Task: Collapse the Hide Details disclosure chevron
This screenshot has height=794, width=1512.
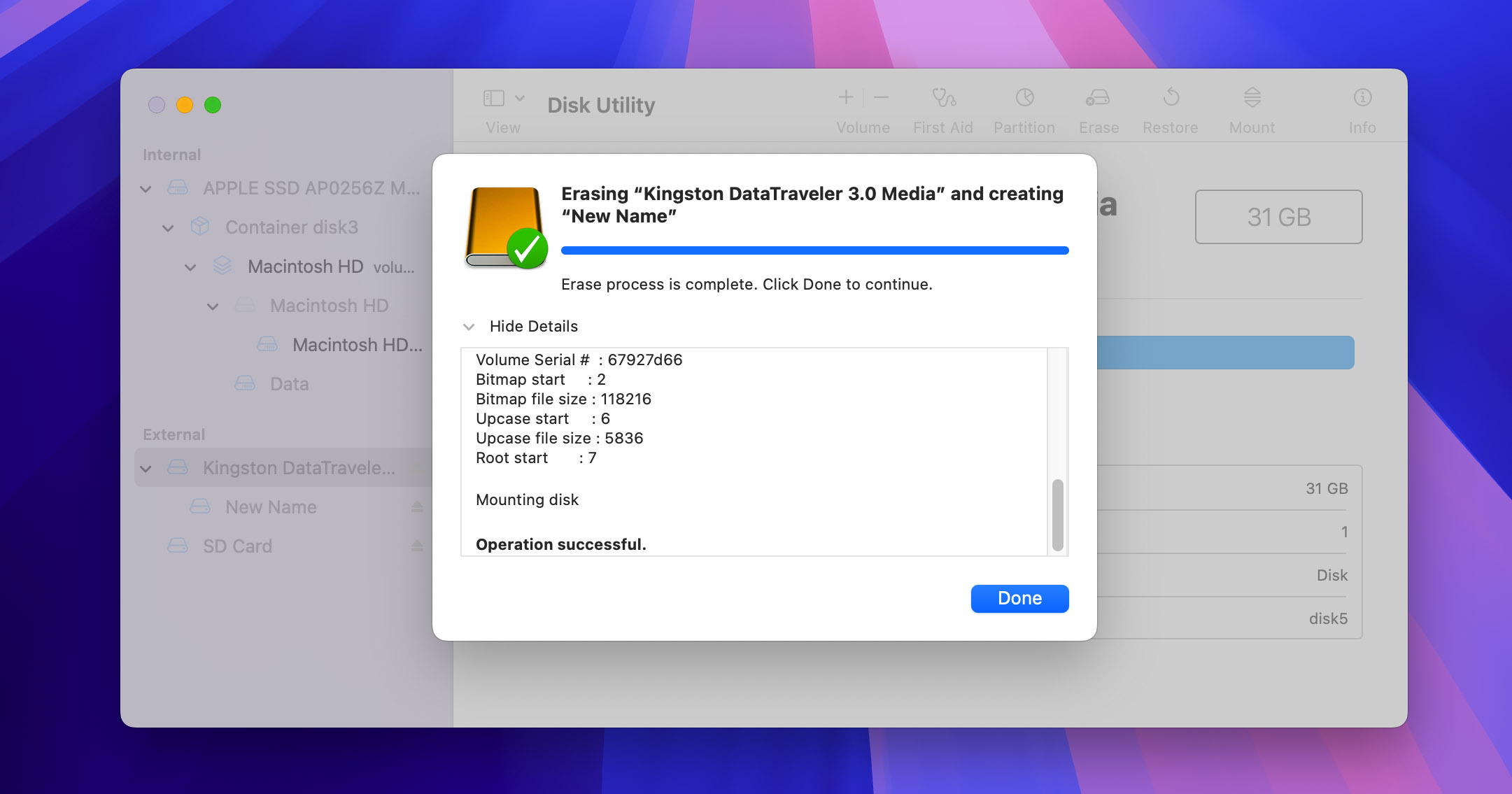Action: coord(469,327)
